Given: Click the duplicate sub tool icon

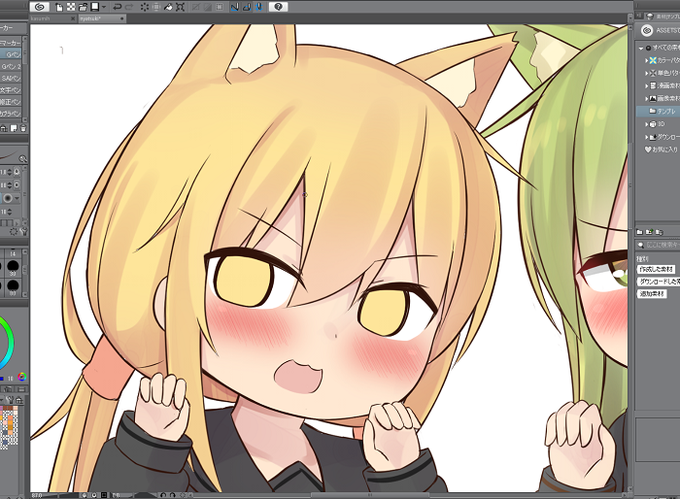Looking at the screenshot, I should point(14,128).
